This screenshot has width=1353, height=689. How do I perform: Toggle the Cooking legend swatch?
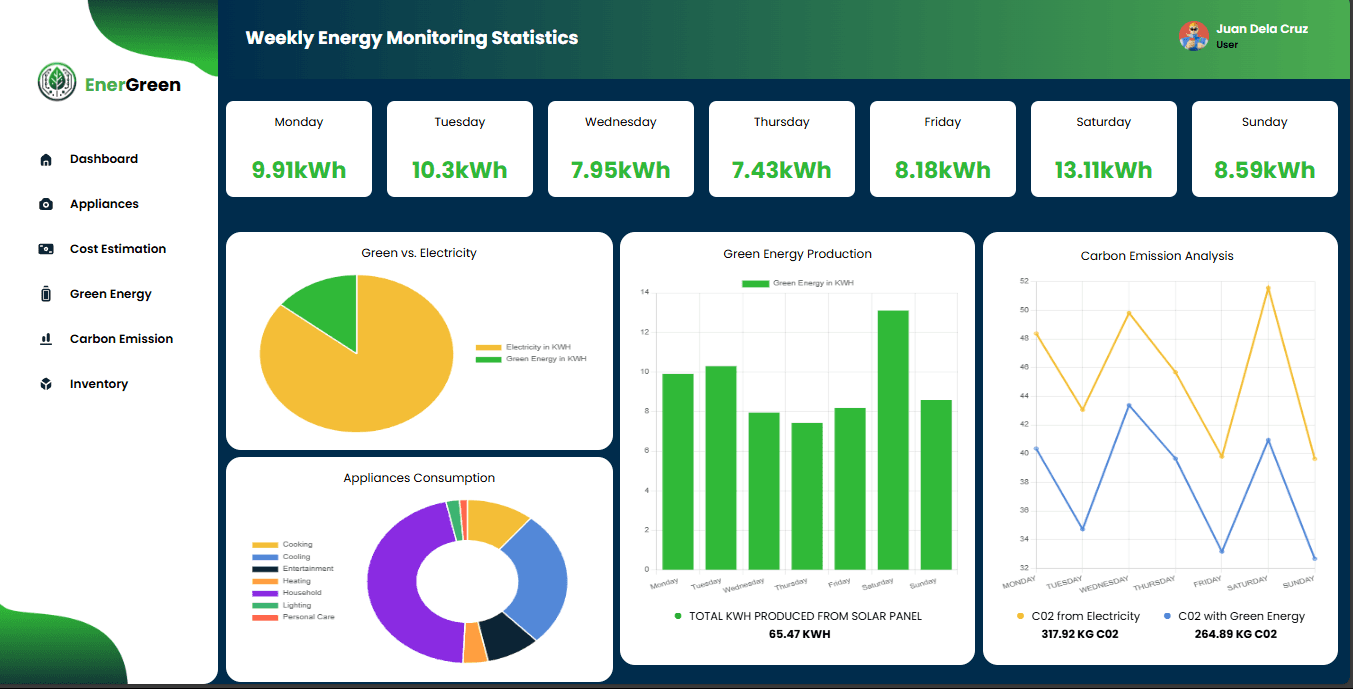pyautogui.click(x=265, y=545)
